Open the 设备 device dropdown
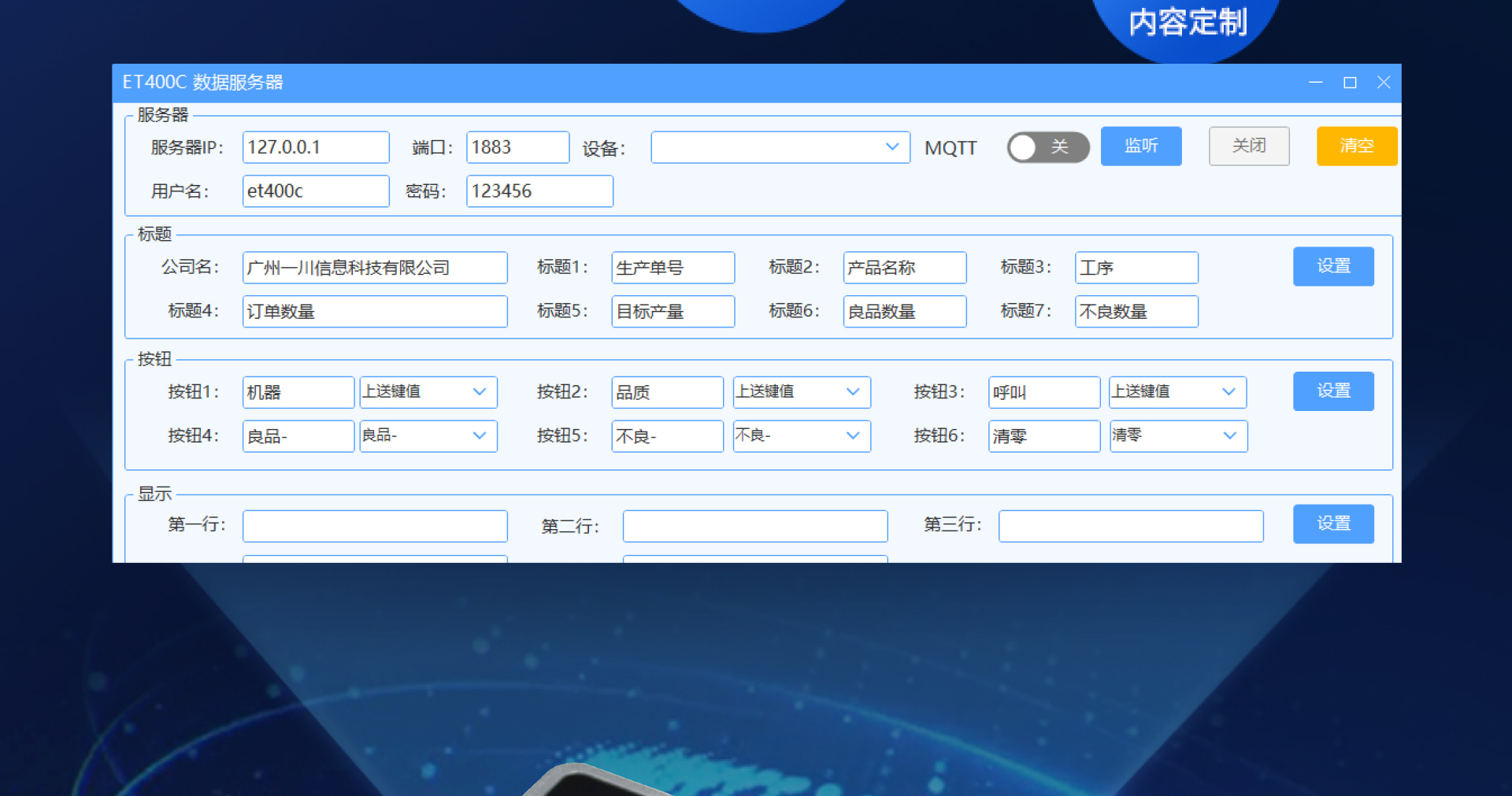 780,147
